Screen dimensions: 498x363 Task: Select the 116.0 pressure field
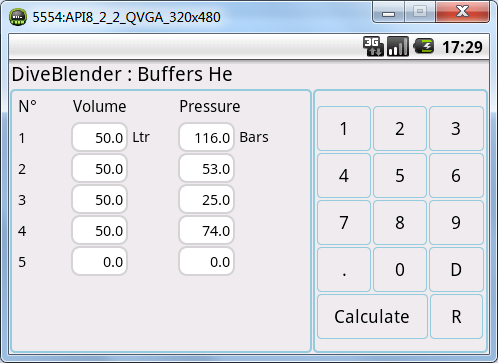pos(206,137)
